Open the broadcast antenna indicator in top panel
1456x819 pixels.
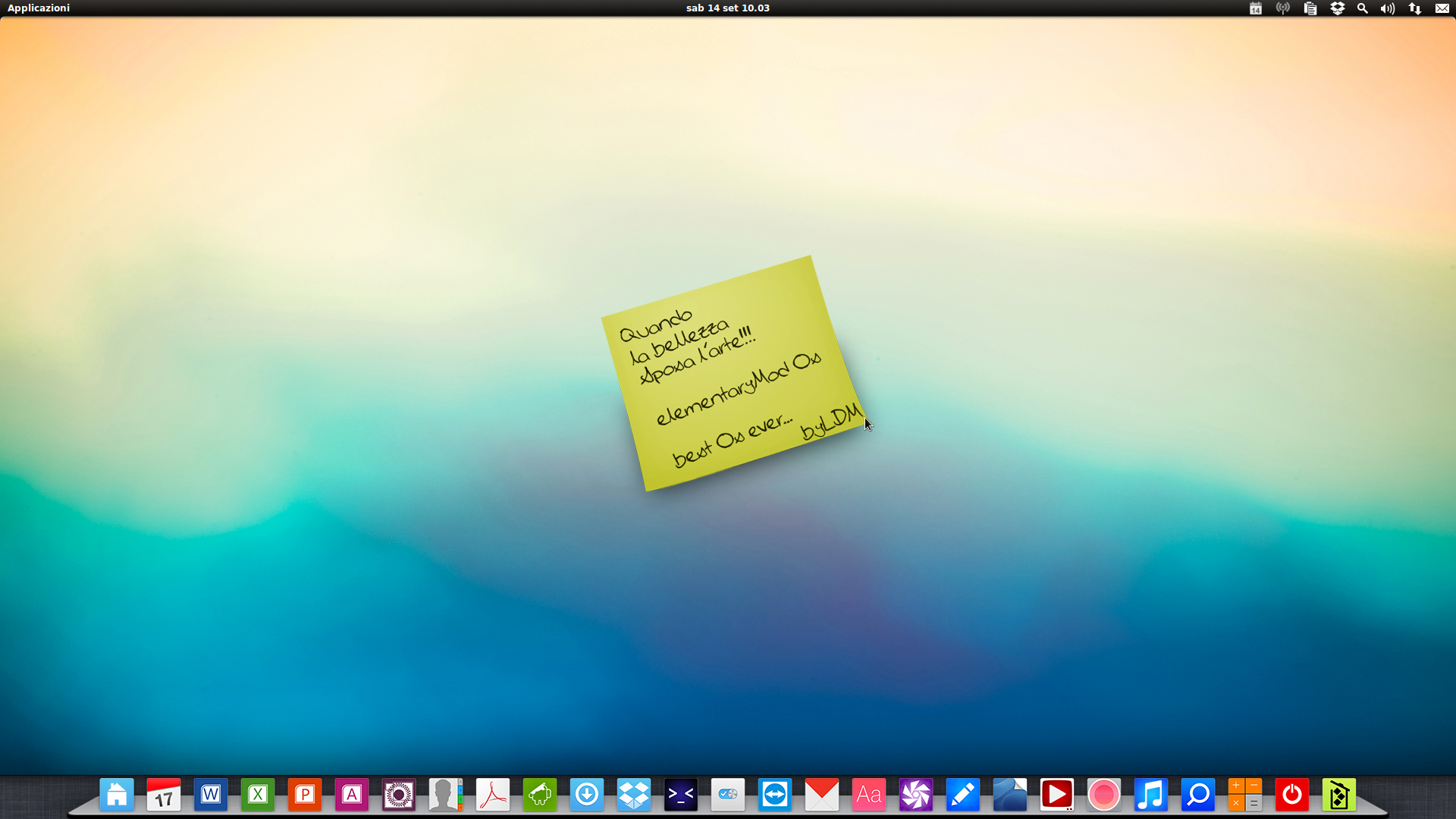(x=1283, y=8)
